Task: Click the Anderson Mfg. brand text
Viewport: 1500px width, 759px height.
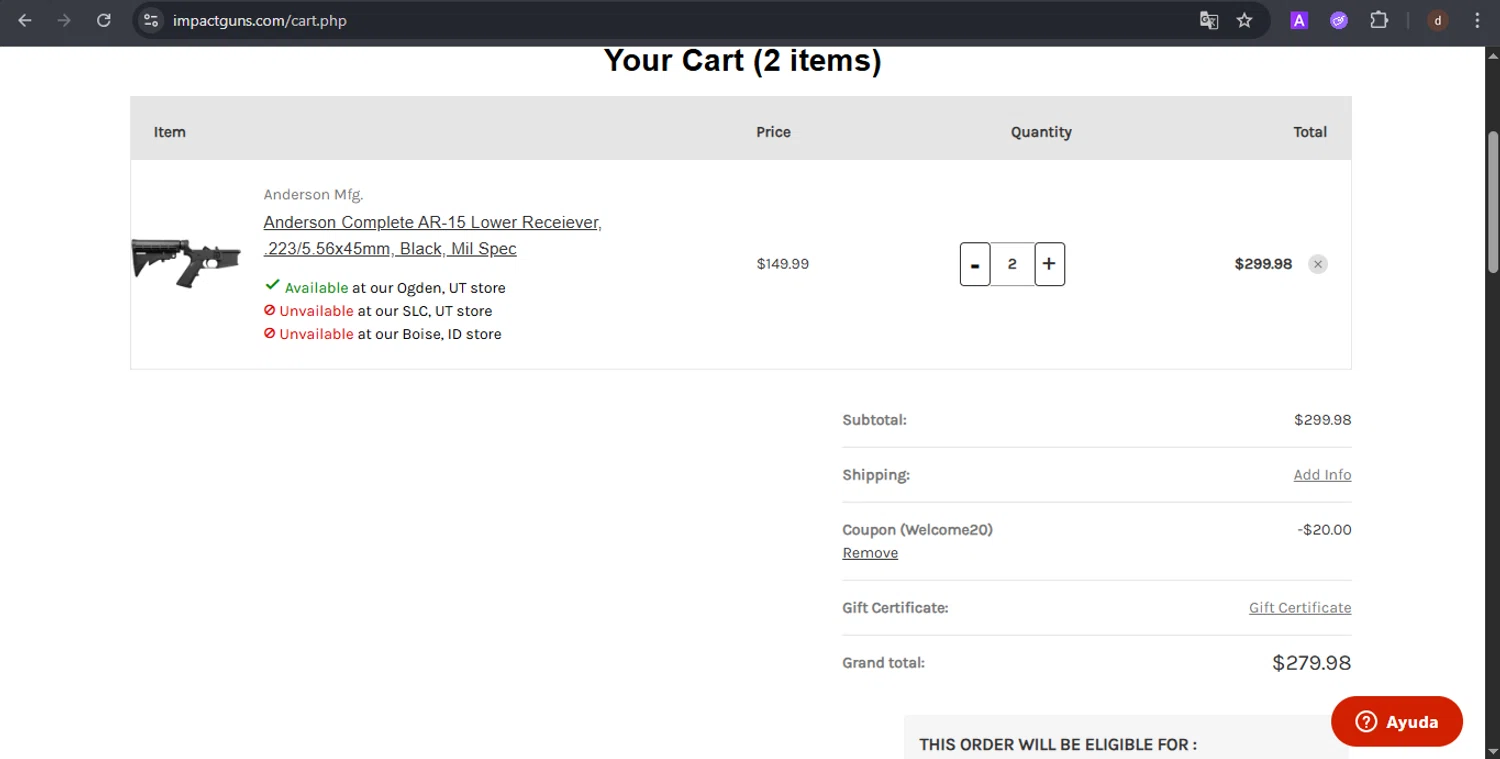Action: point(313,194)
